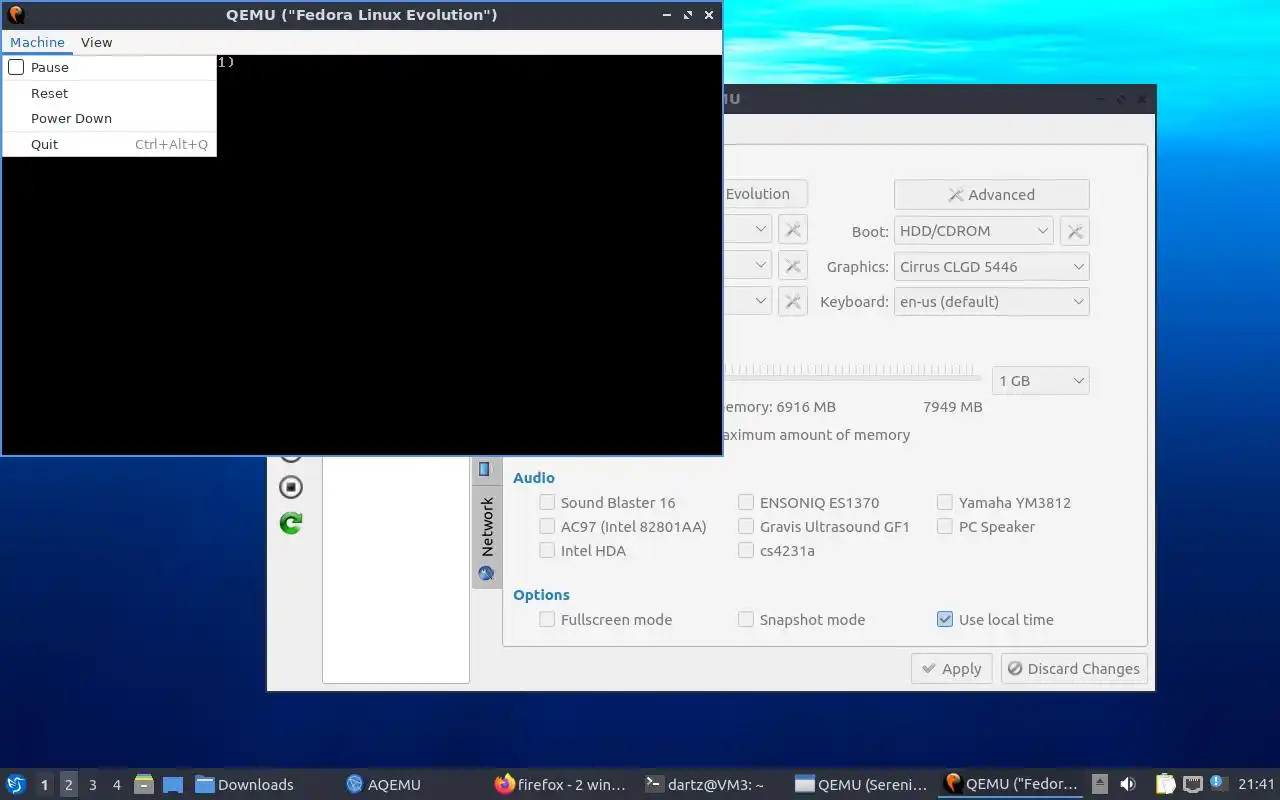The height and width of the screenshot is (800, 1280).
Task: Enable ENSONIQ ES1370 audio
Action: click(x=746, y=503)
